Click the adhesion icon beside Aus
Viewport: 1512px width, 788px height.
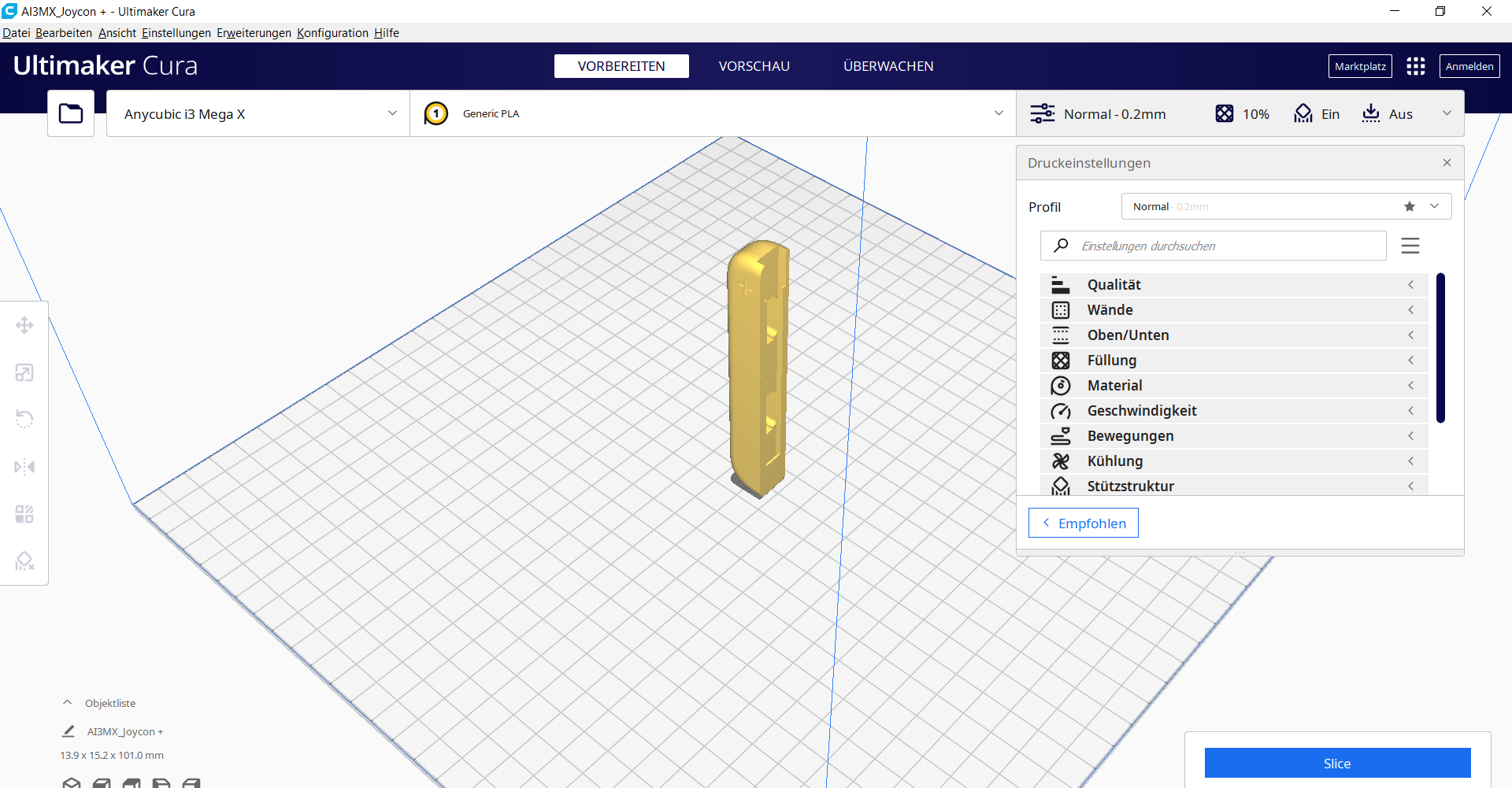tap(1371, 113)
